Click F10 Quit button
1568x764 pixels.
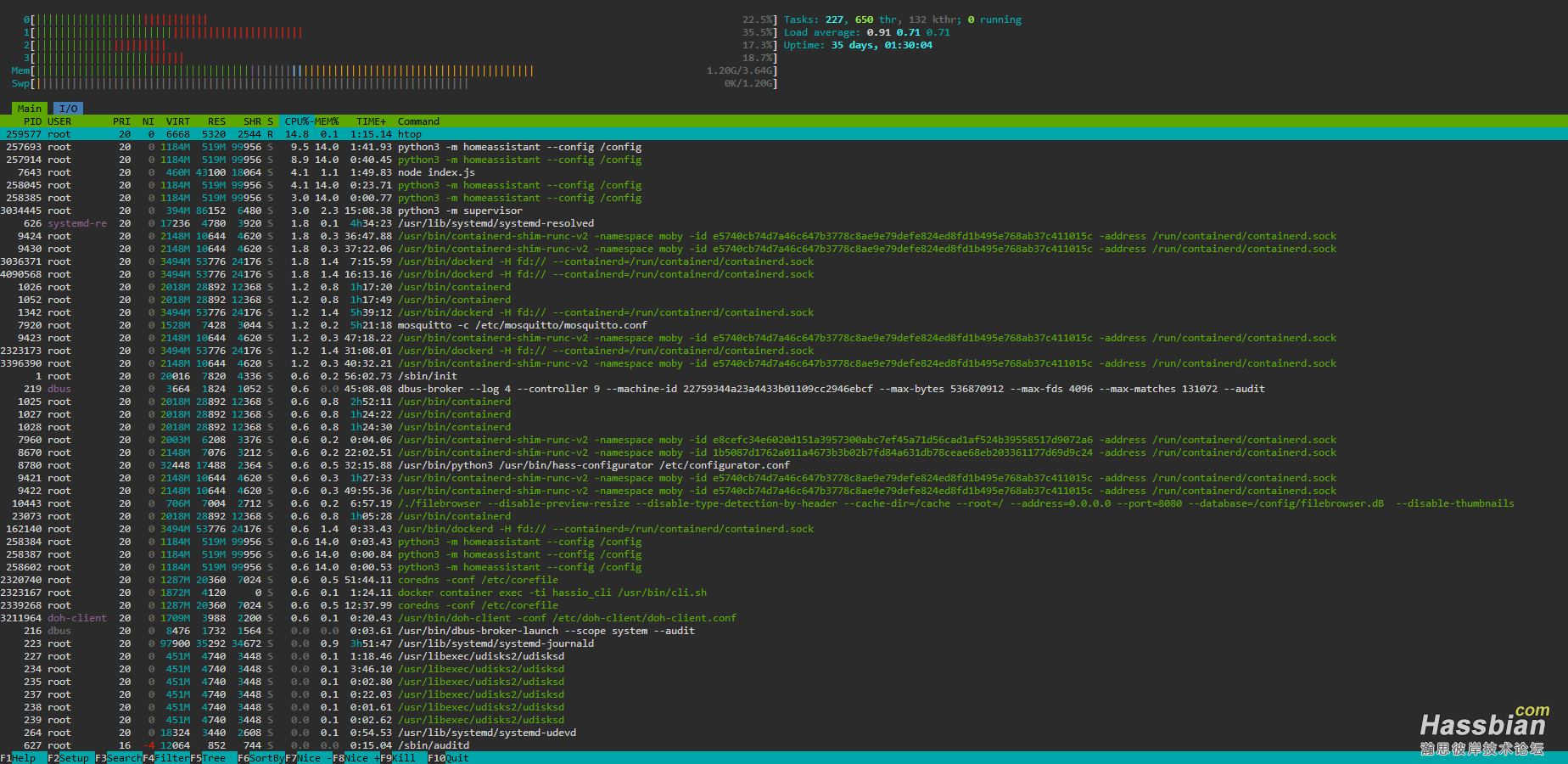tap(448, 758)
